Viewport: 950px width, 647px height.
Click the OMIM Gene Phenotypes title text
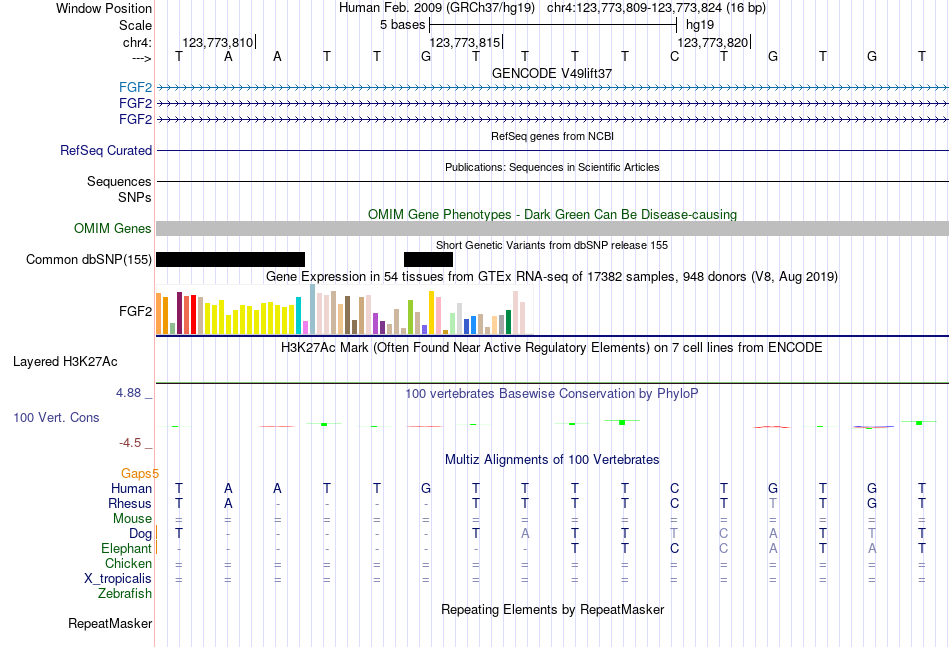[x=552, y=214]
